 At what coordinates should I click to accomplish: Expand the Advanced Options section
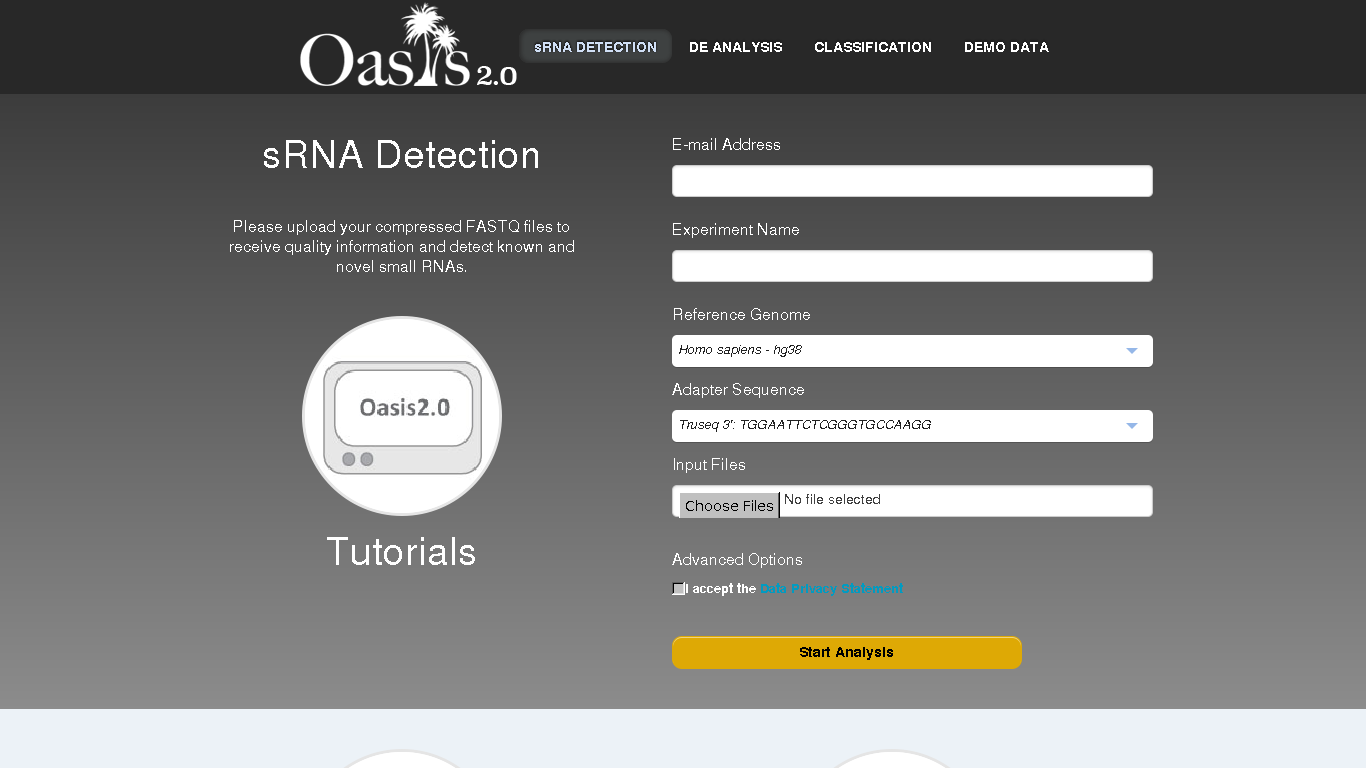pos(737,560)
